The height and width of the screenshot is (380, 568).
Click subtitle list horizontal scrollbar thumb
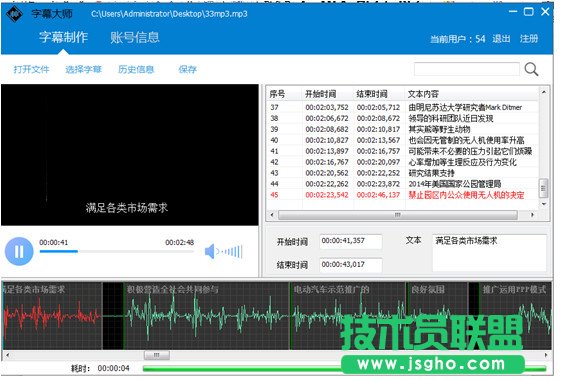point(398,215)
